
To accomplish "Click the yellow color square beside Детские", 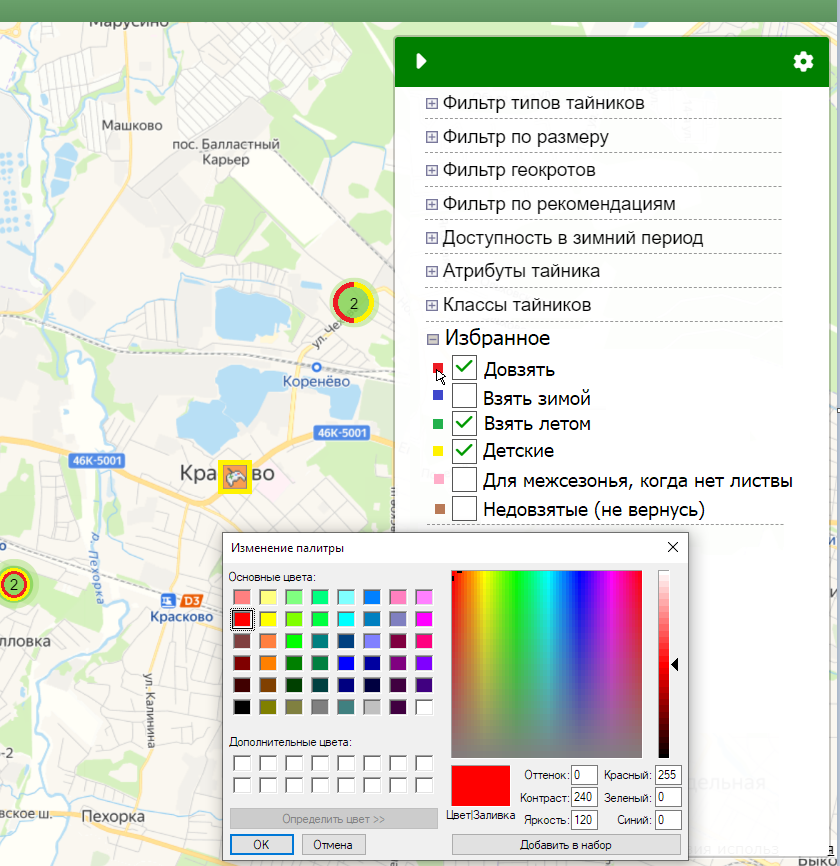I will point(438,451).
